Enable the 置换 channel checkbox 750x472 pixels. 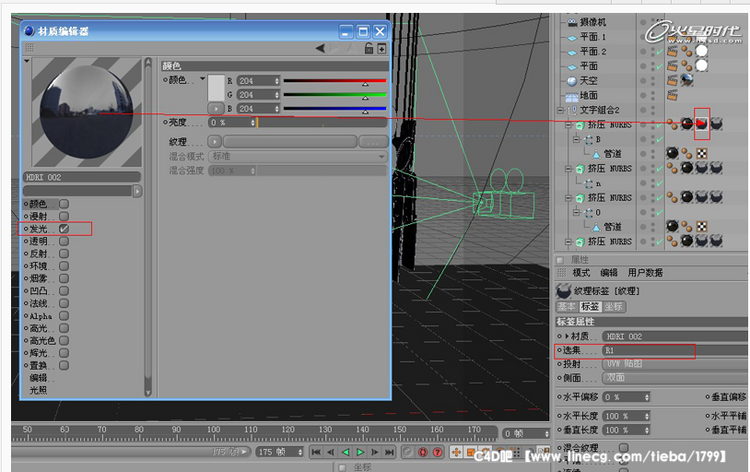coord(64,365)
